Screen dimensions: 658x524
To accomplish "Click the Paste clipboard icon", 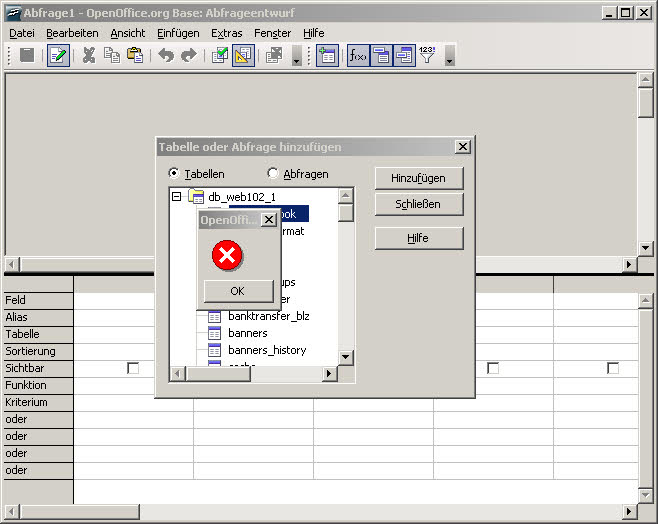I will (133, 56).
